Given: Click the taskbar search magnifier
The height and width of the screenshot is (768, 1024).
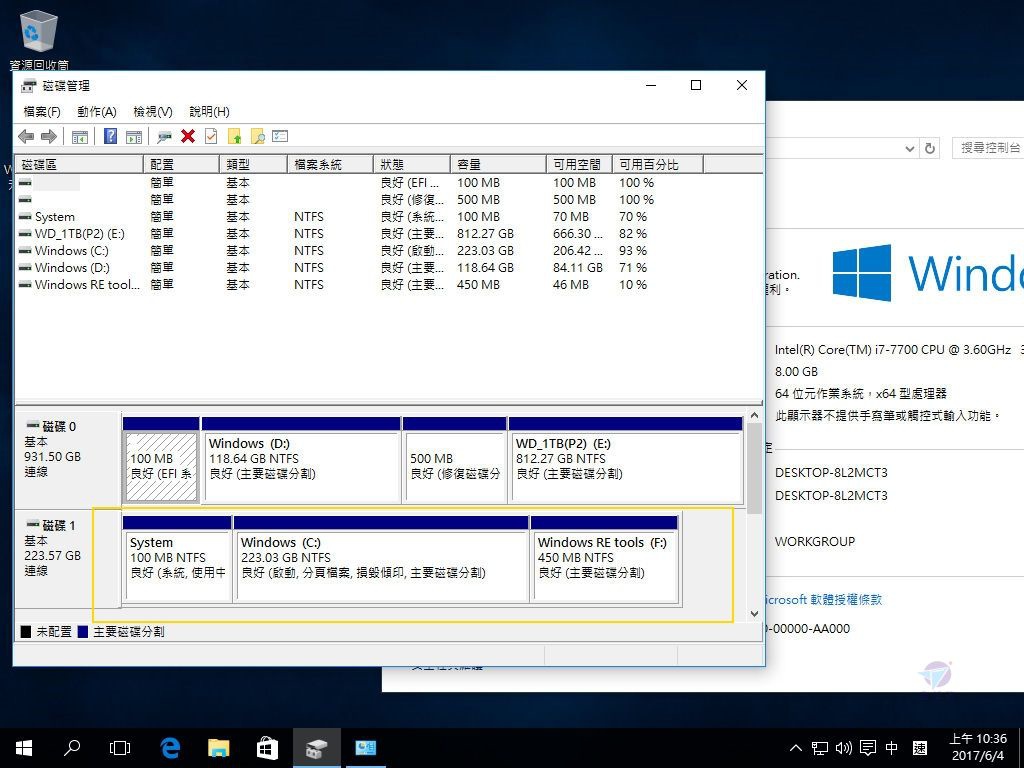Looking at the screenshot, I should [x=72, y=748].
